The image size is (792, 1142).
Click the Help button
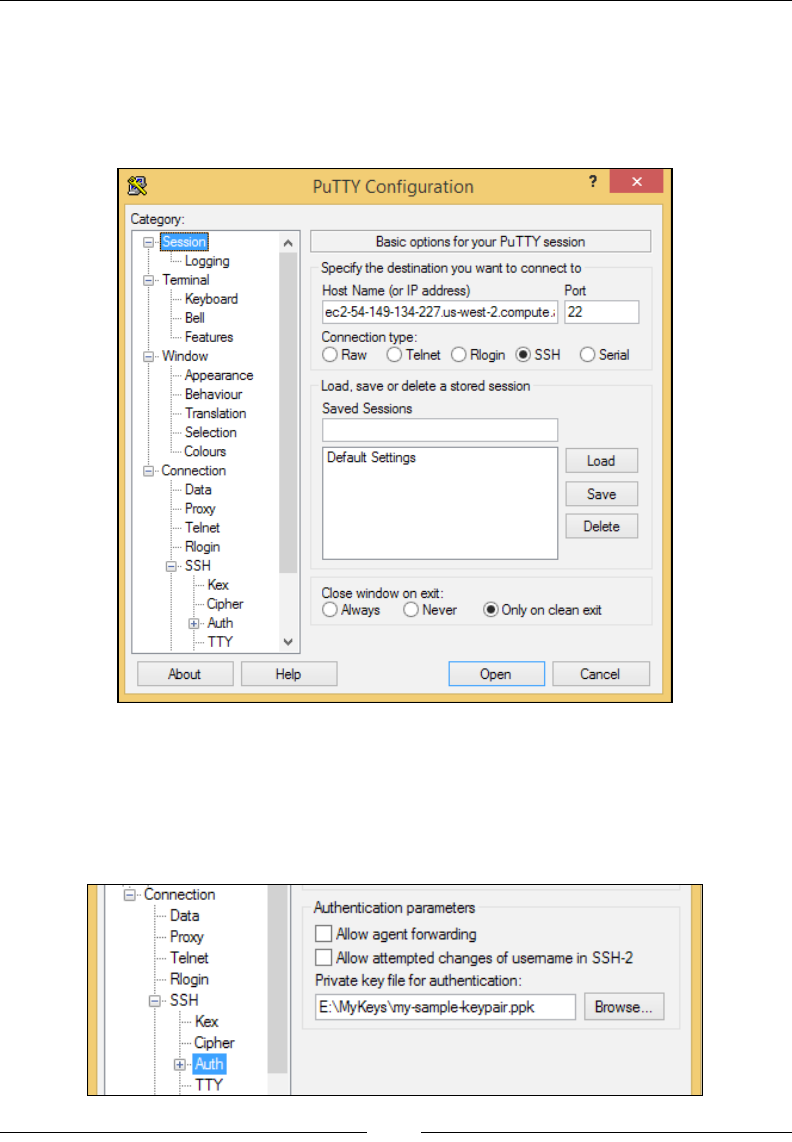click(x=289, y=674)
